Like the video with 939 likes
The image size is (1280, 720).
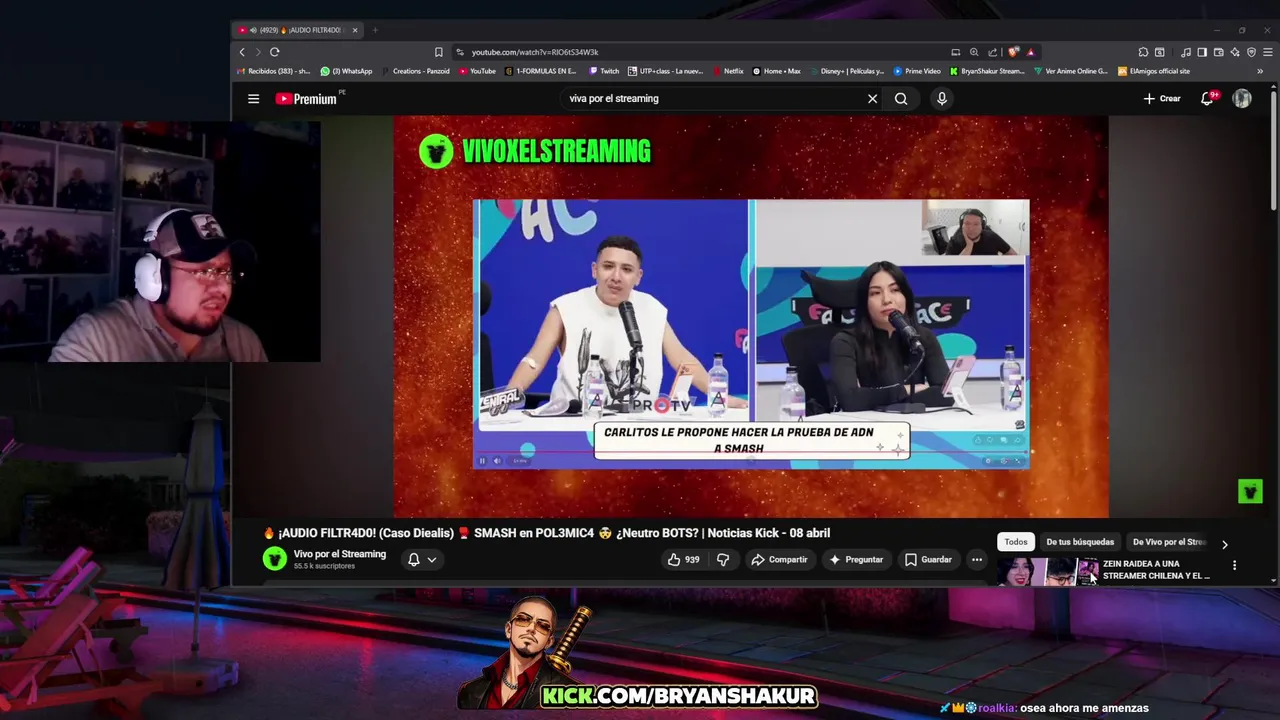pos(684,559)
